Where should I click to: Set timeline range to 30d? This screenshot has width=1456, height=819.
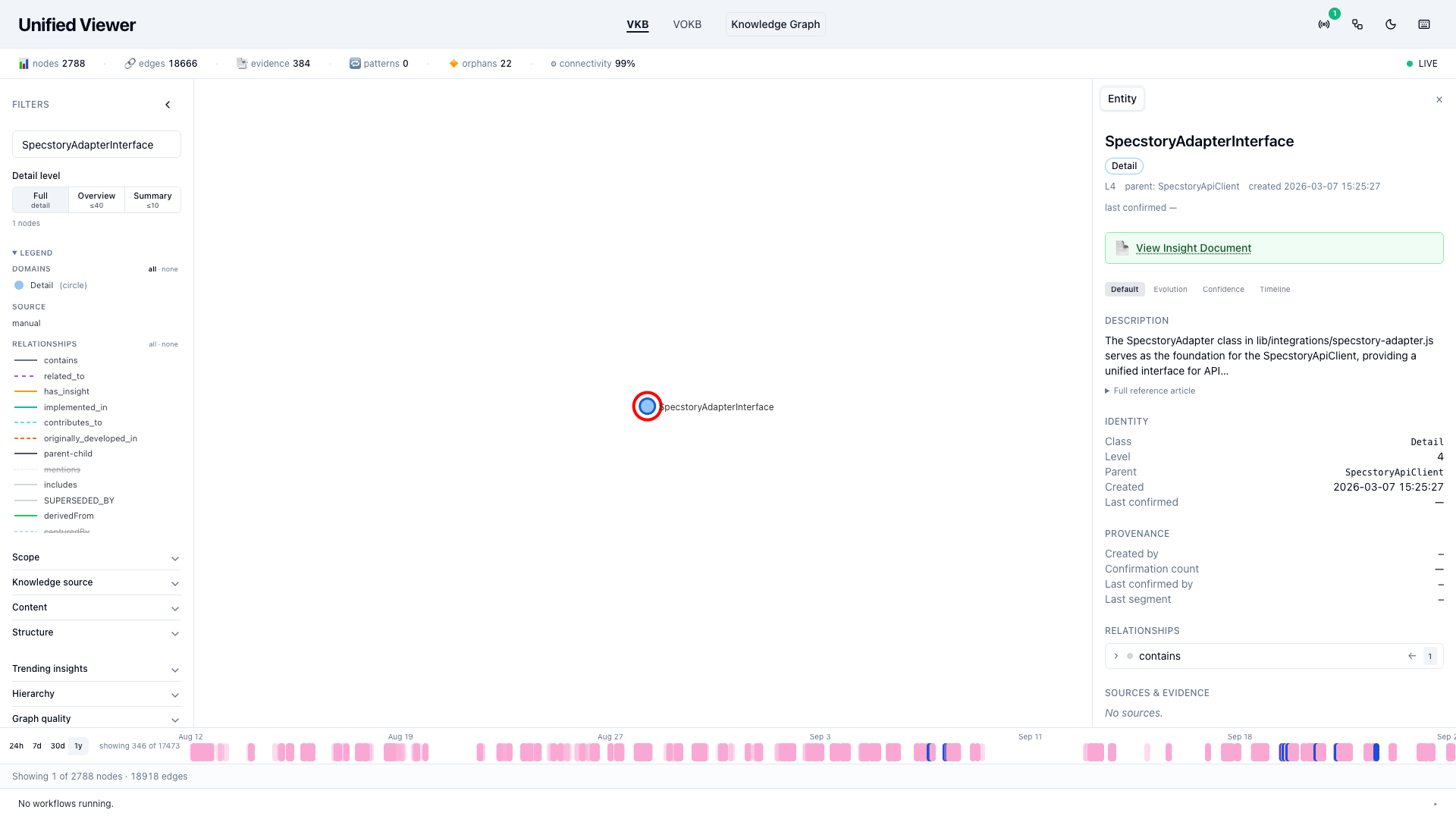click(x=58, y=746)
